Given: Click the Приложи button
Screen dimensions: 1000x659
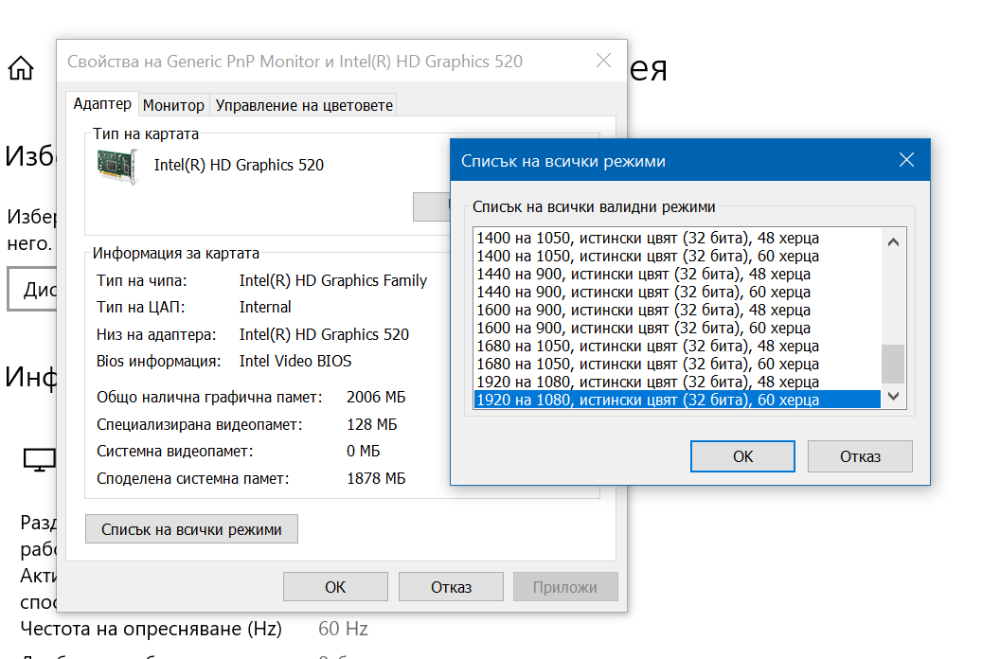Looking at the screenshot, I should (565, 586).
